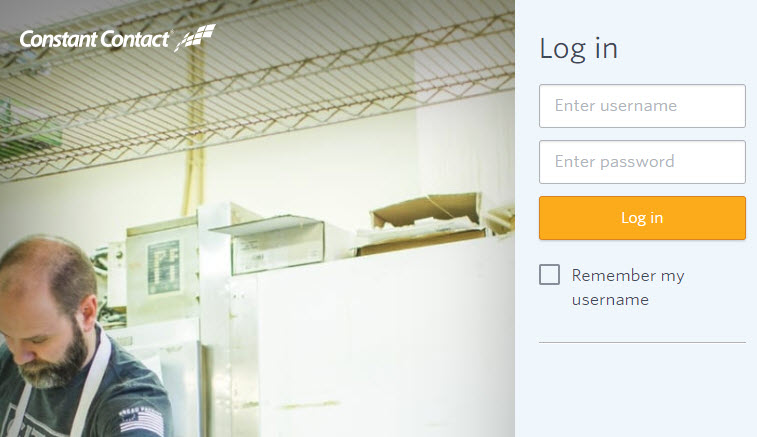
Task: Click the large 'Log in' heading
Action: [x=578, y=49]
